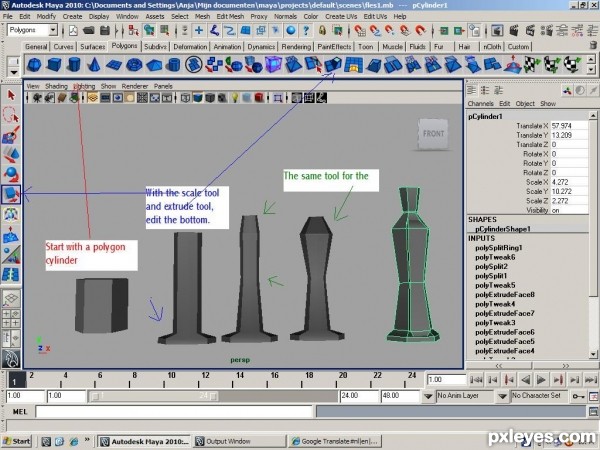Click the render current frame clapper icon
600x450 pixels.
tap(514, 30)
